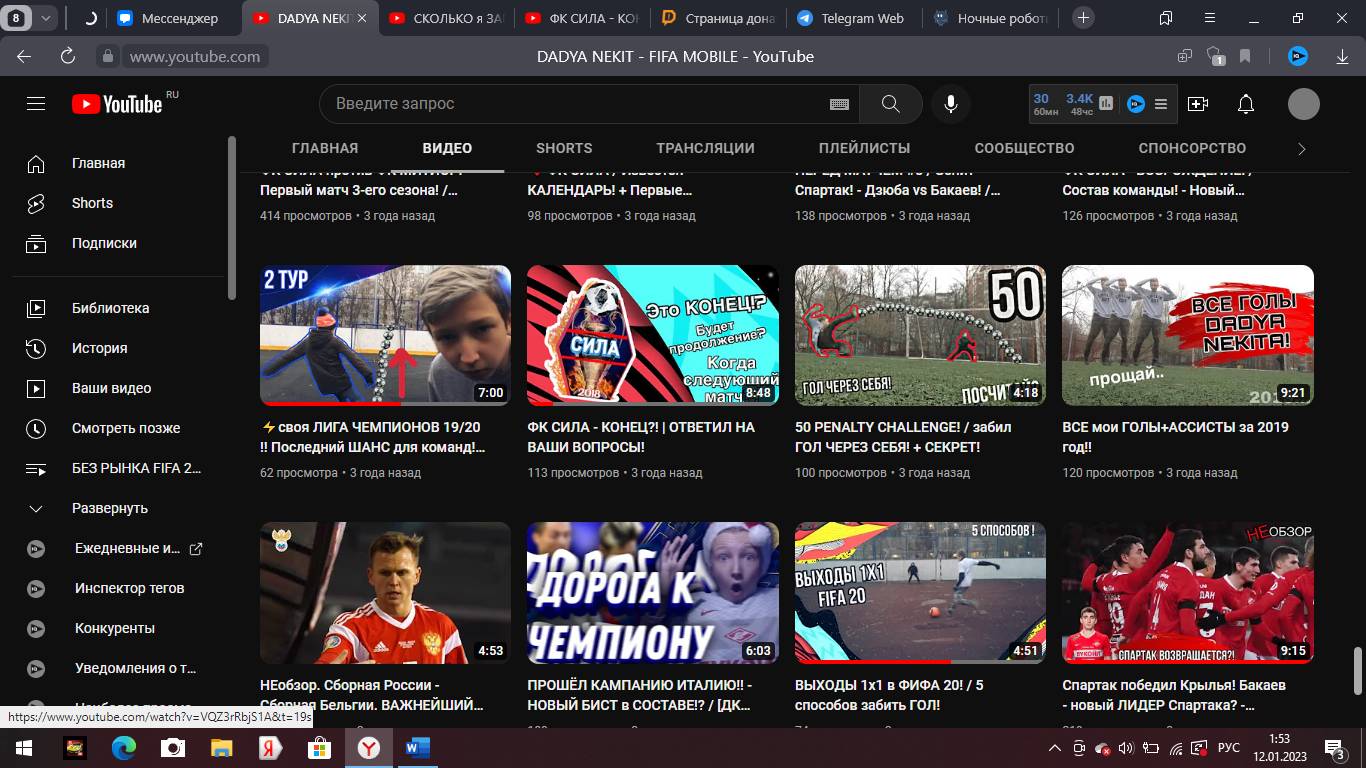Open vidIQ stats bar chart icon
Screen dimensions: 1366x768
(x=1106, y=103)
